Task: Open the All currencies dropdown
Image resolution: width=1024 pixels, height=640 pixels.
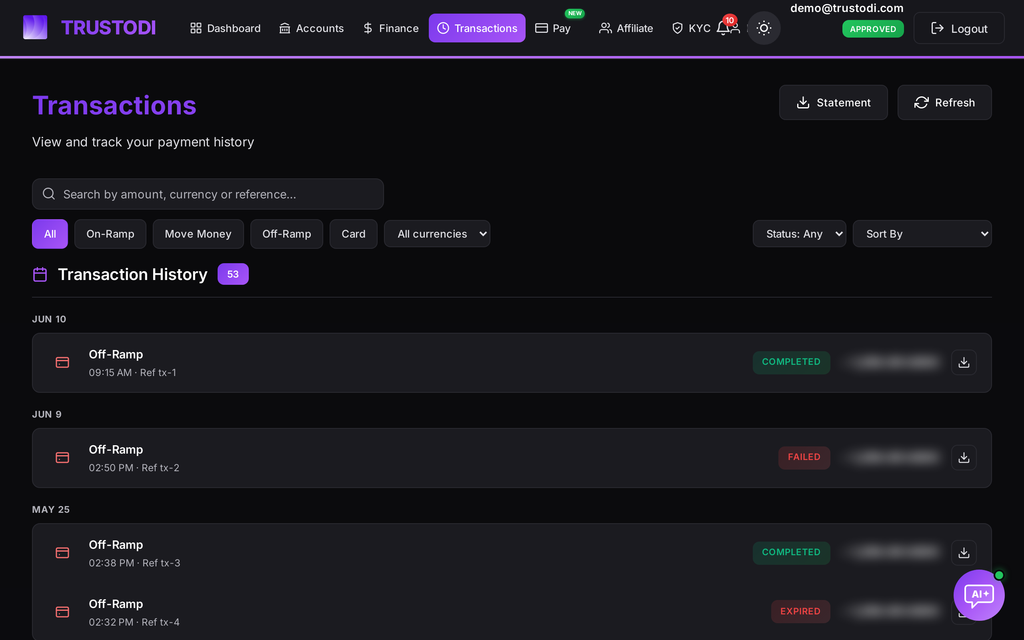Action: (437, 234)
